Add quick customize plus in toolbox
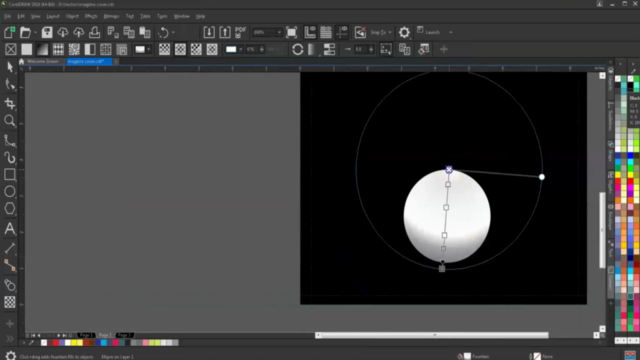Screen dimensions: 640x360 pos(10,324)
